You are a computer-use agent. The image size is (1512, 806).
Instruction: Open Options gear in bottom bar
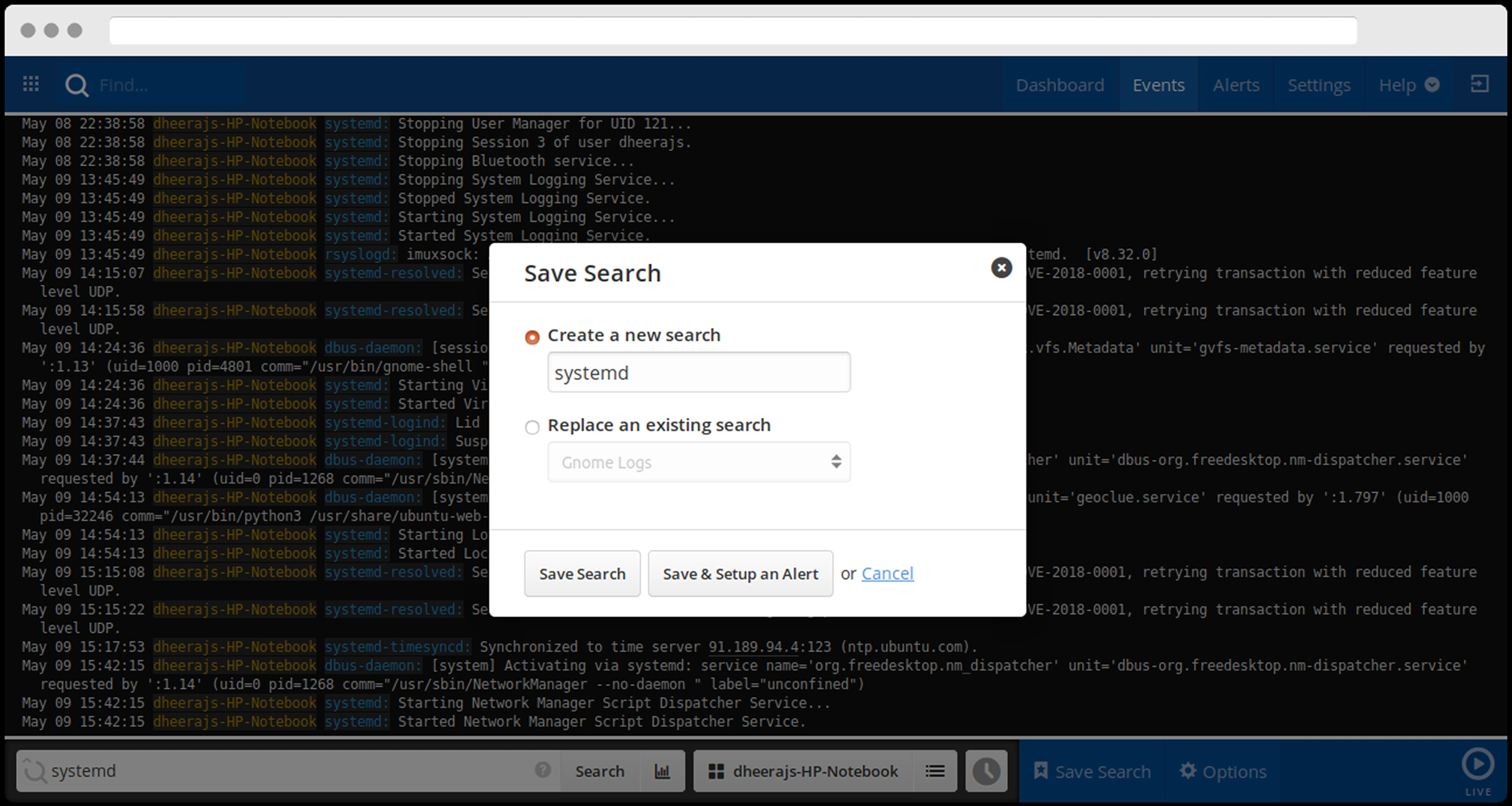(1222, 771)
